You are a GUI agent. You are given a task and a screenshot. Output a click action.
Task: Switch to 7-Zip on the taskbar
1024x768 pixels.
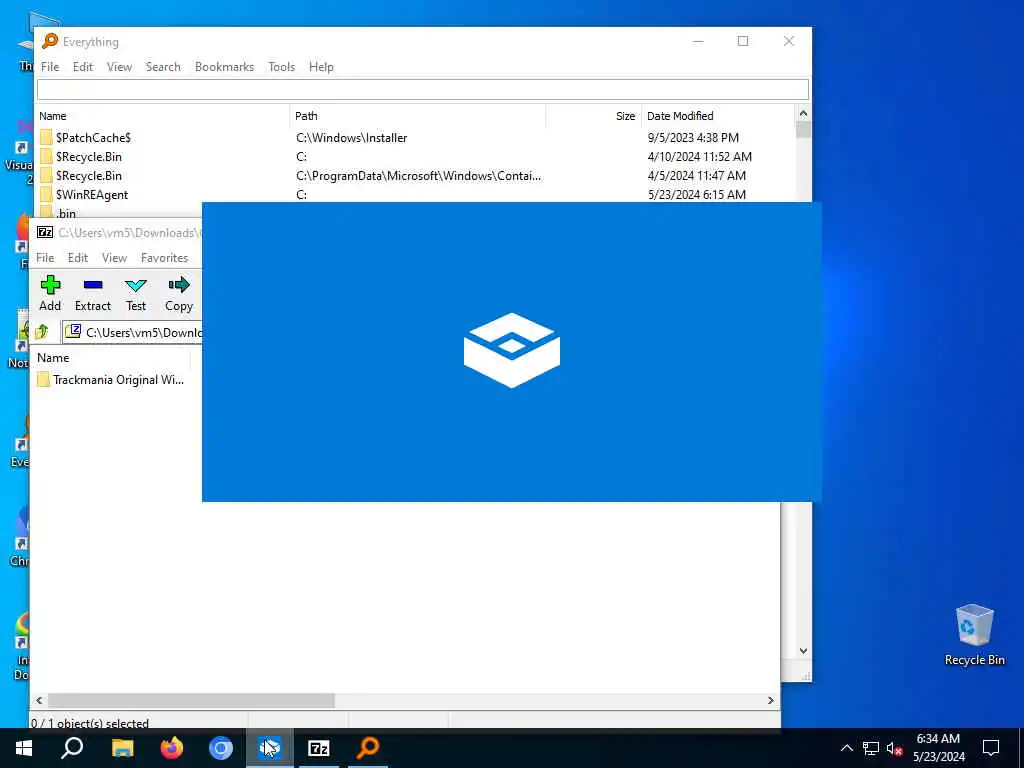coord(318,748)
